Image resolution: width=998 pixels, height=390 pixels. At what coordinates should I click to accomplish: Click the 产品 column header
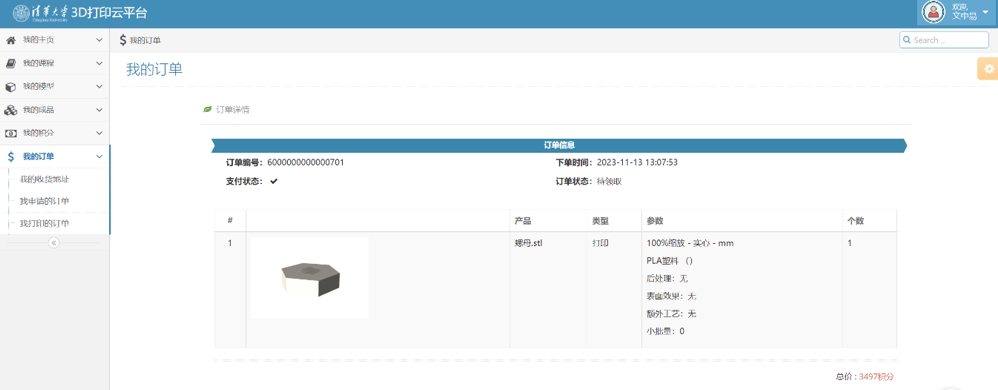[x=523, y=221]
